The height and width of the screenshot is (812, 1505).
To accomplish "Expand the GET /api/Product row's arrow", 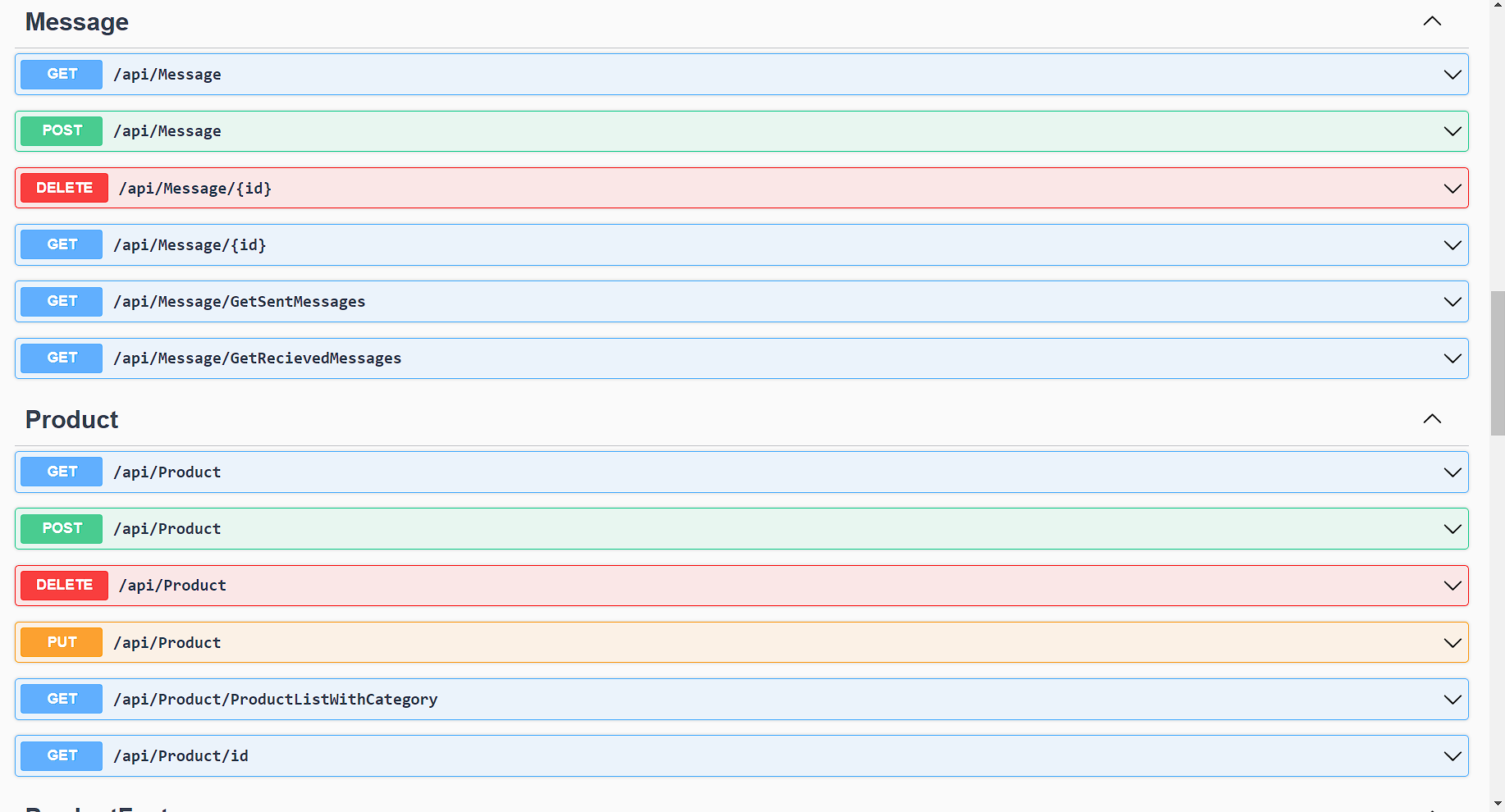I will click(x=1452, y=472).
